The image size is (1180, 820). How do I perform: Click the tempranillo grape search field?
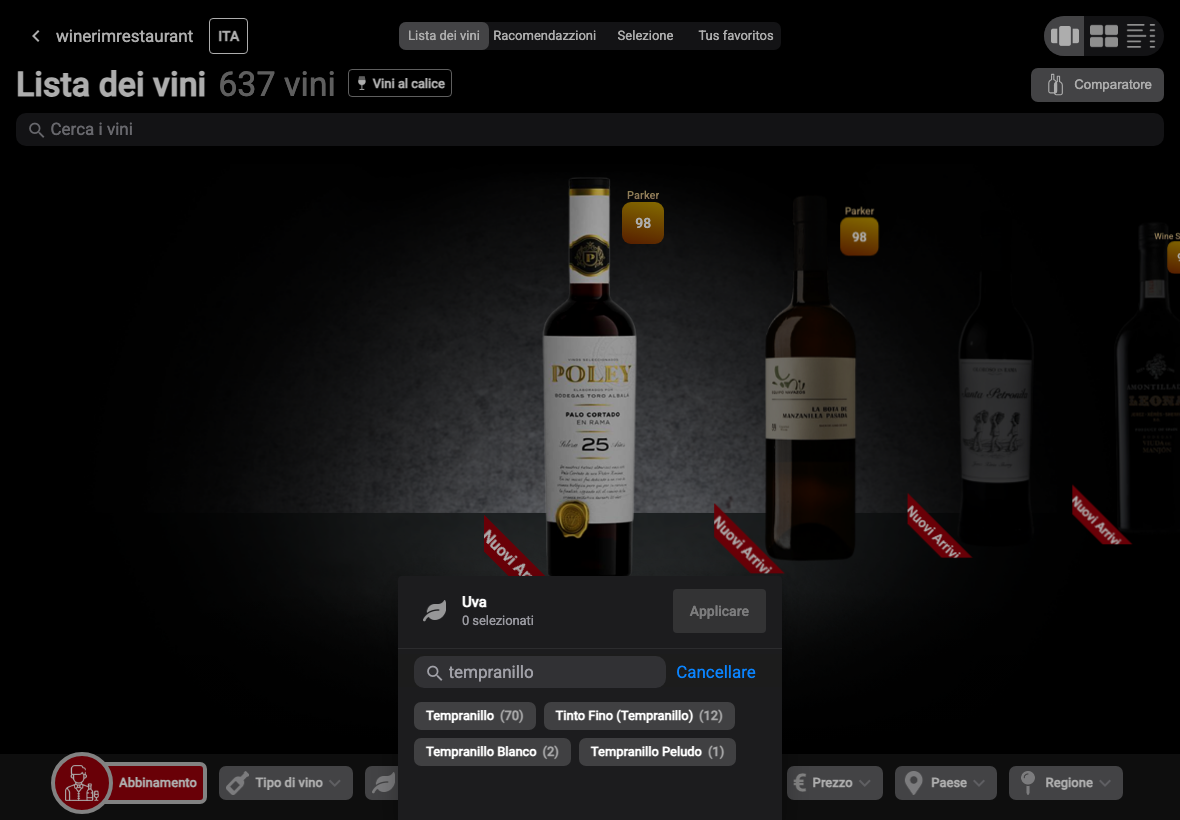point(540,672)
